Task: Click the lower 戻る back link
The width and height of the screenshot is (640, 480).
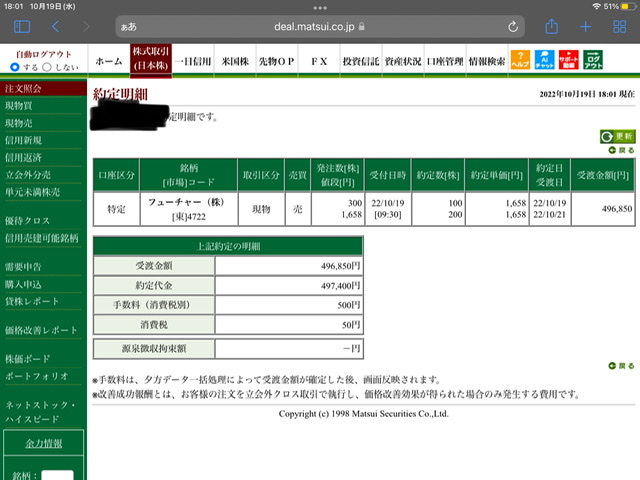Action: pyautogui.click(x=621, y=366)
